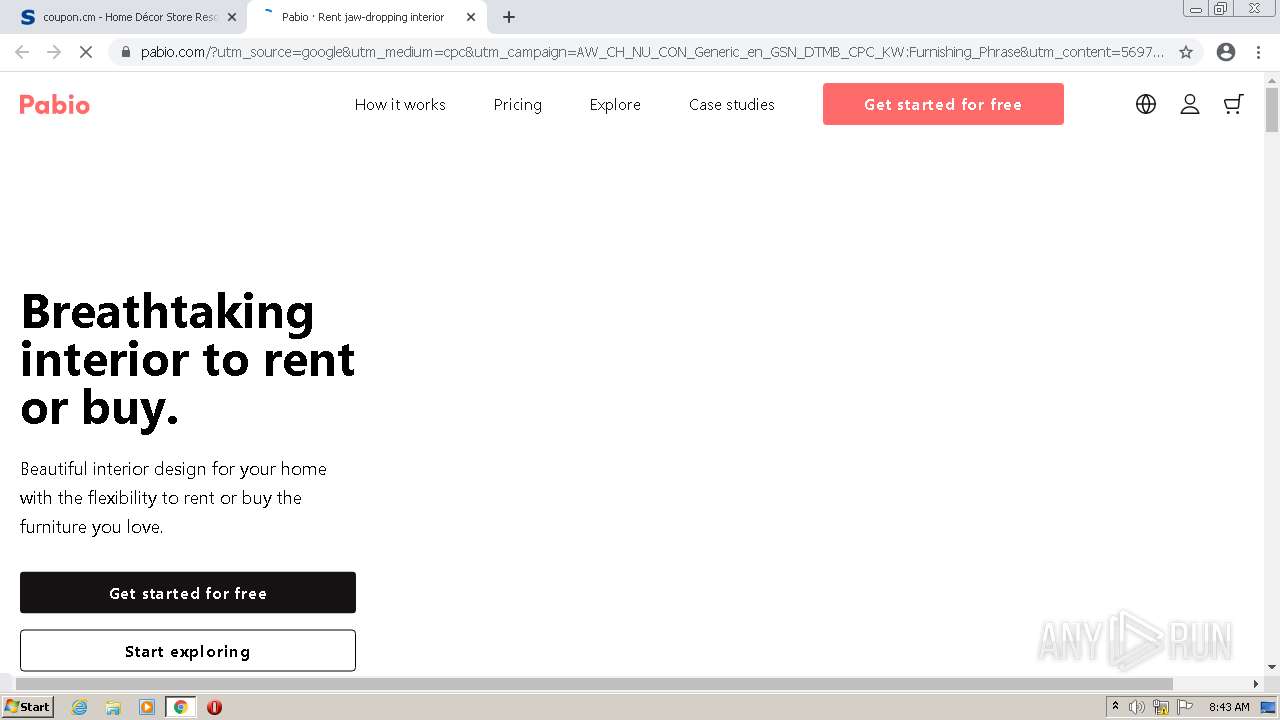Open the language globe icon
This screenshot has height=720, width=1280.
point(1146,104)
